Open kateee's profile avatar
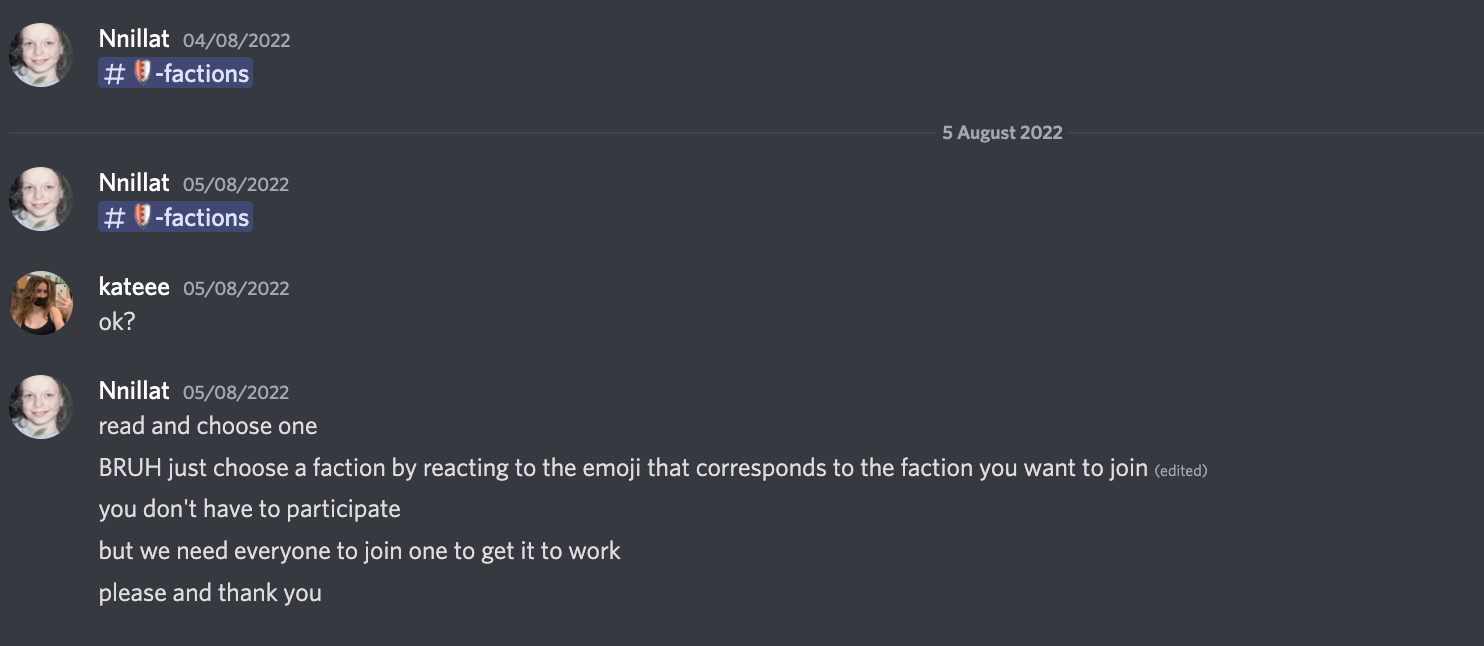 41,303
